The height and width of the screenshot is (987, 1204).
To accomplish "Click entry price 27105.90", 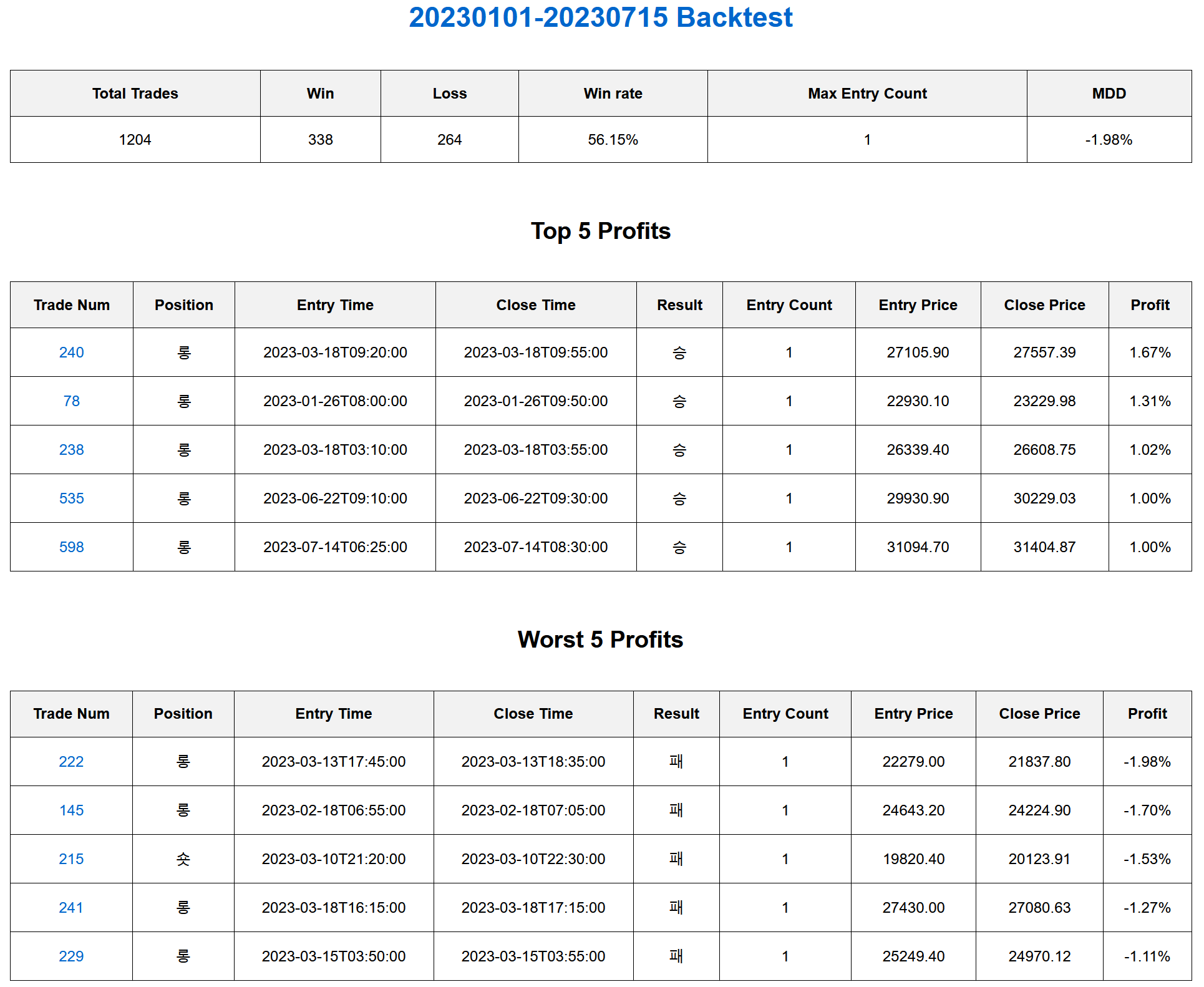I will coord(918,352).
